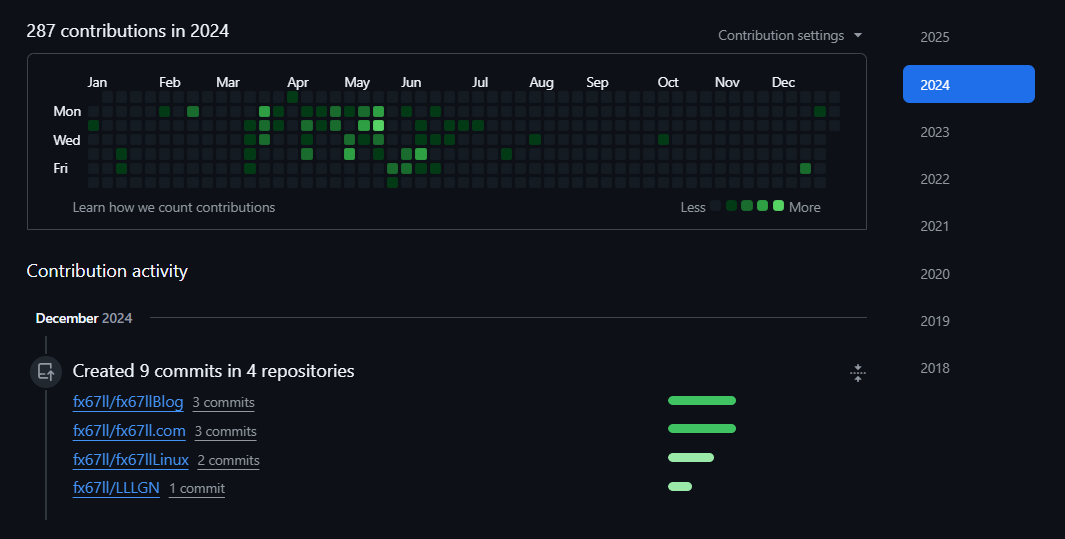1065x539 pixels.
Task: Switch to the 2023 contributions year
Action: [935, 132]
